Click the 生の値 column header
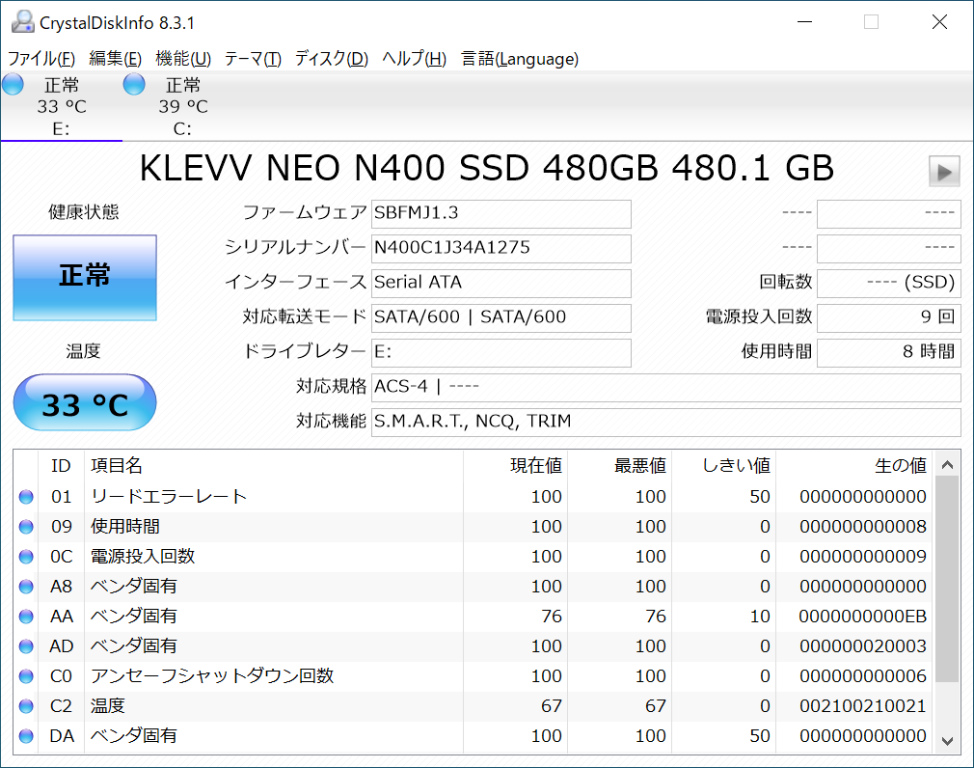This screenshot has height=768, width=974. coord(854,466)
